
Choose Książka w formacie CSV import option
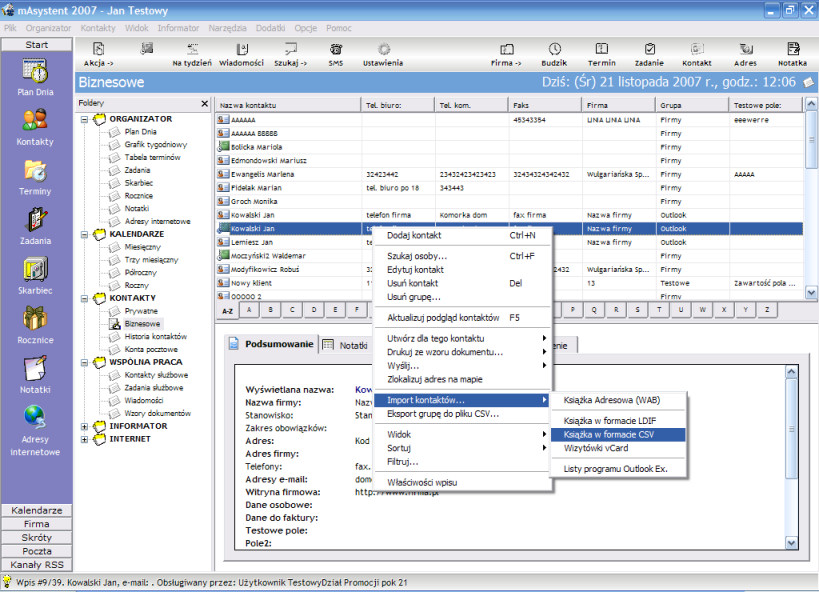point(618,435)
